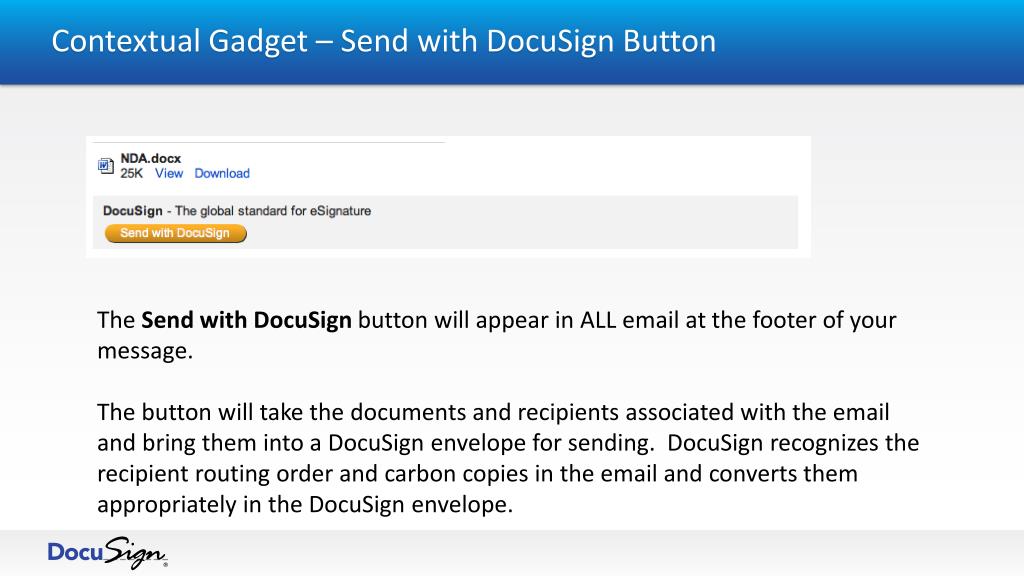This screenshot has width=1024, height=576.
Task: Click the divider line above the NDA.docx attachment
Action: 268,142
